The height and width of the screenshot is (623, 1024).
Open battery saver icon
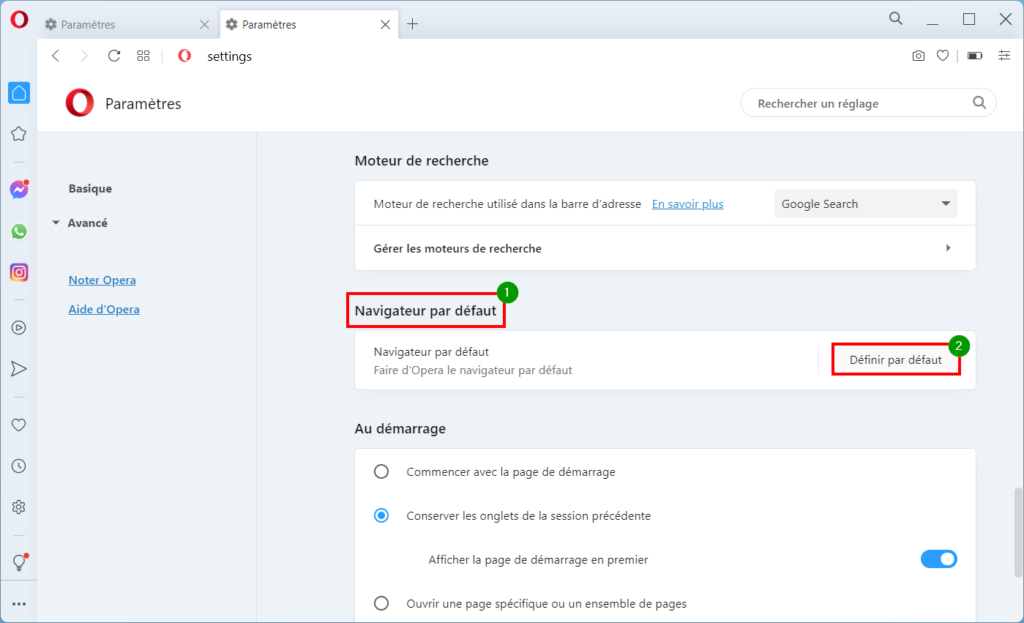point(975,56)
